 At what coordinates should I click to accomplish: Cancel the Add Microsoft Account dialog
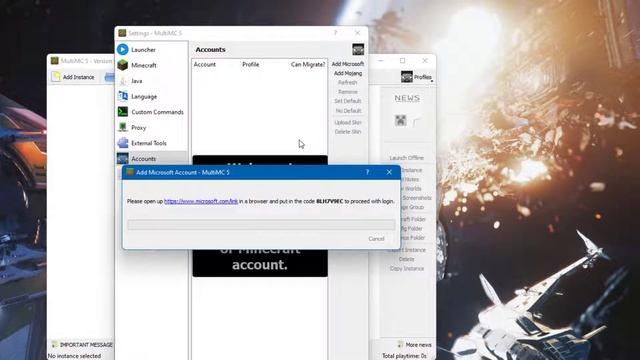tap(376, 239)
